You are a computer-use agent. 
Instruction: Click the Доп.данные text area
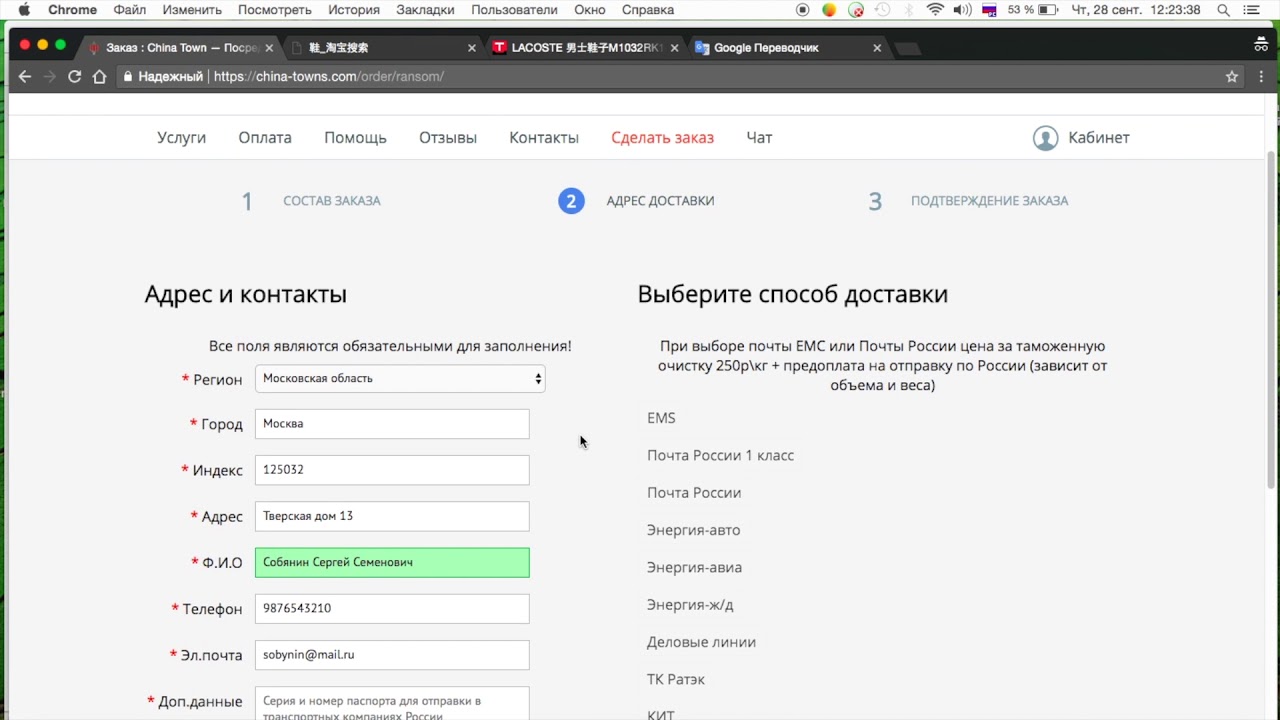click(x=392, y=703)
